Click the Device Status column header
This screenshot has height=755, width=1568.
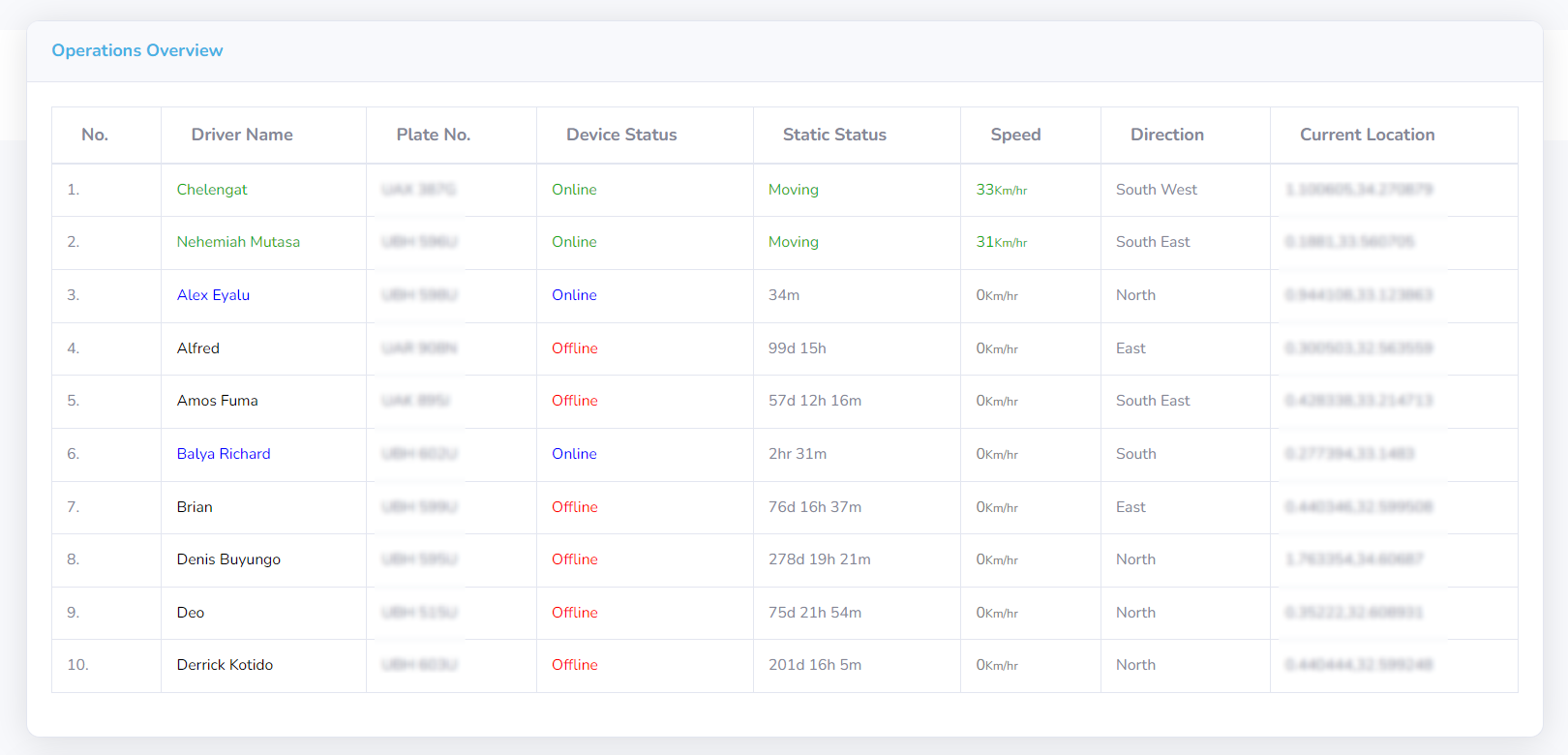pyautogui.click(x=621, y=135)
